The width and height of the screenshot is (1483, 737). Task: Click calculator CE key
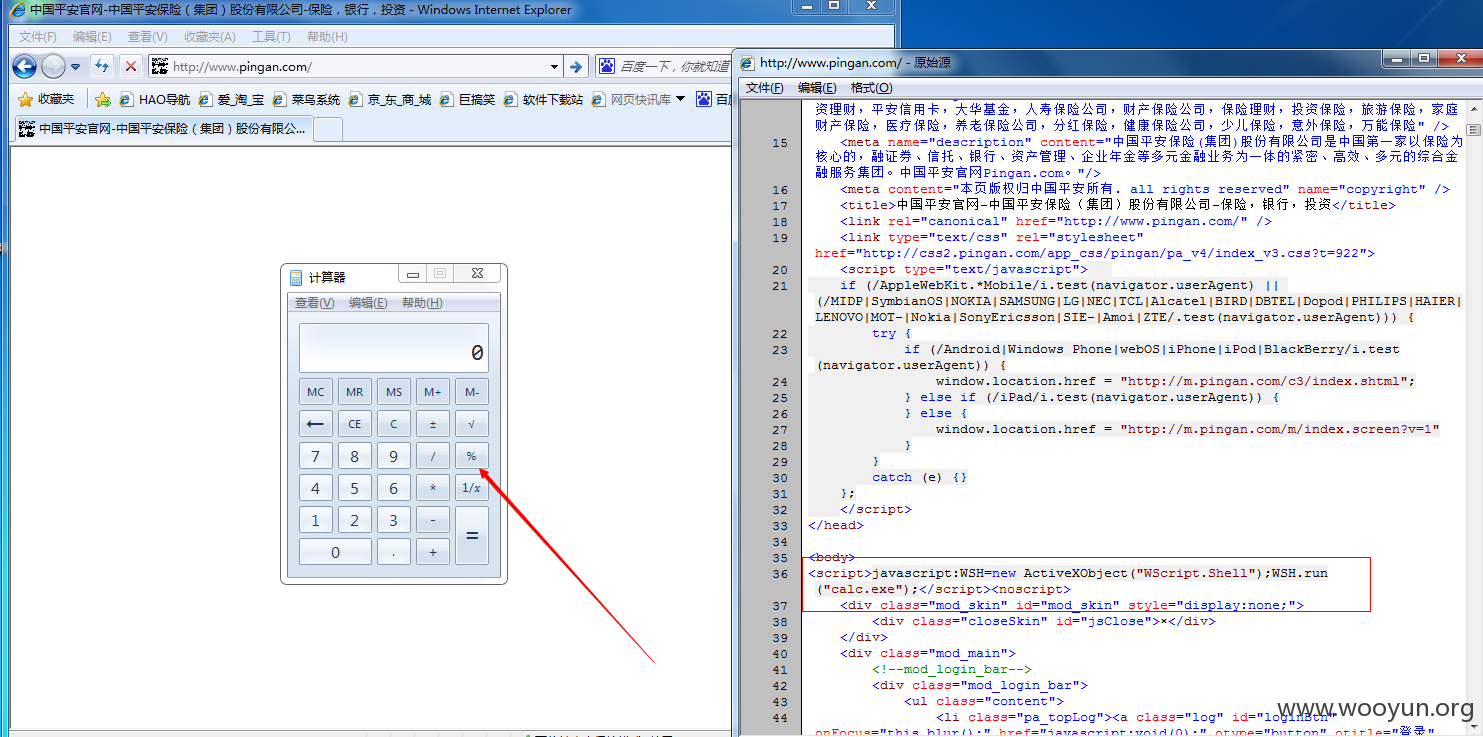tap(355, 424)
